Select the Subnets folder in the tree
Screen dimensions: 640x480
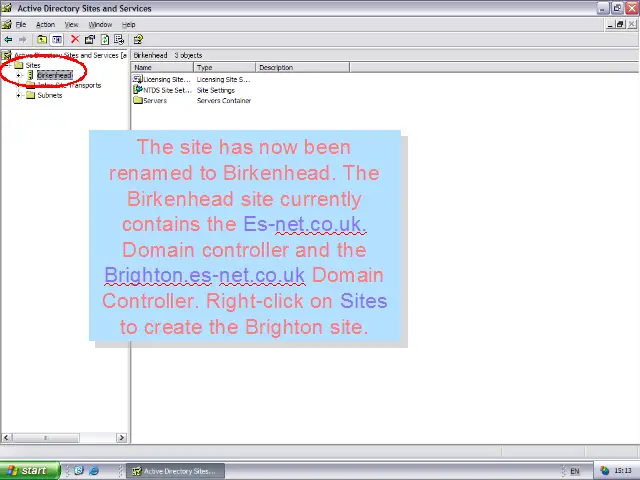click(50, 96)
